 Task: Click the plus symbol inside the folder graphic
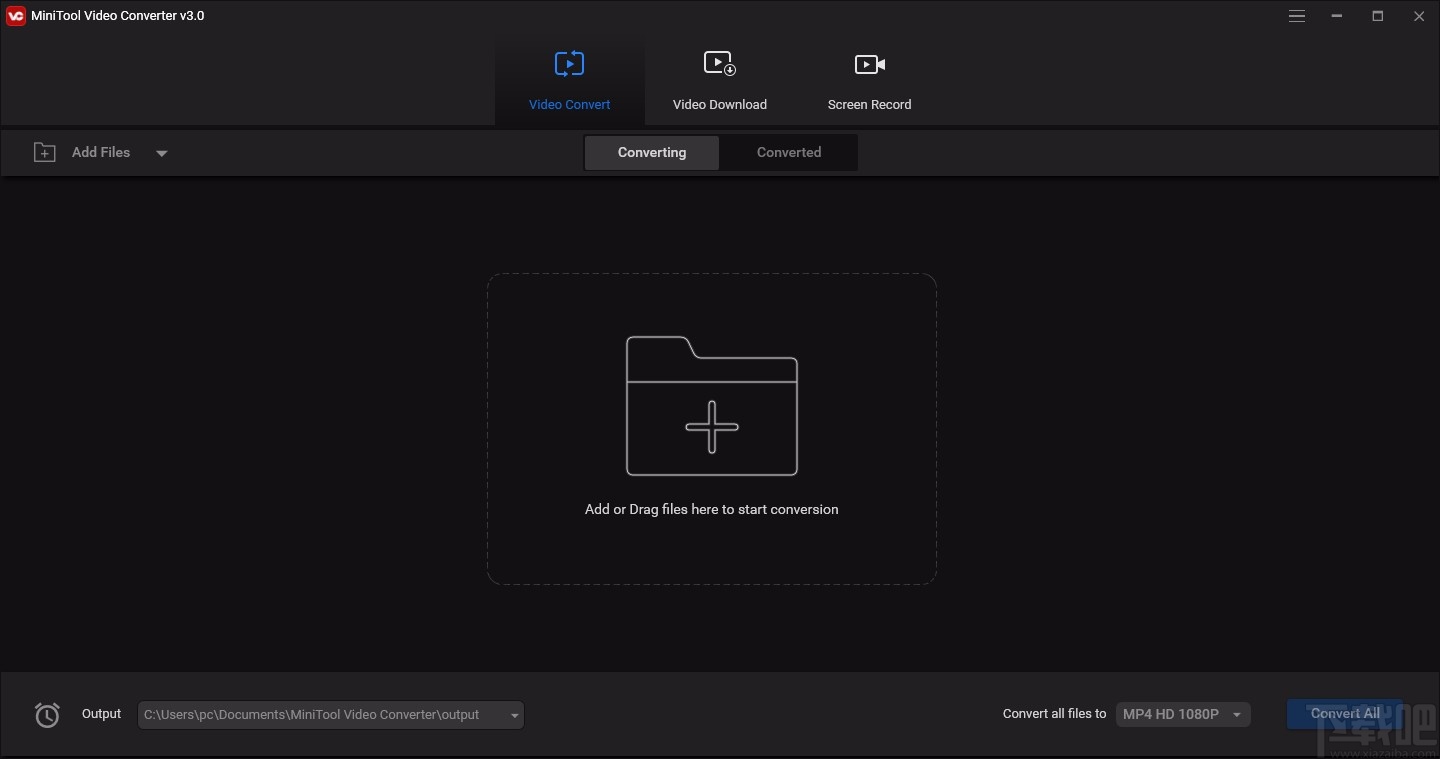tap(711, 426)
